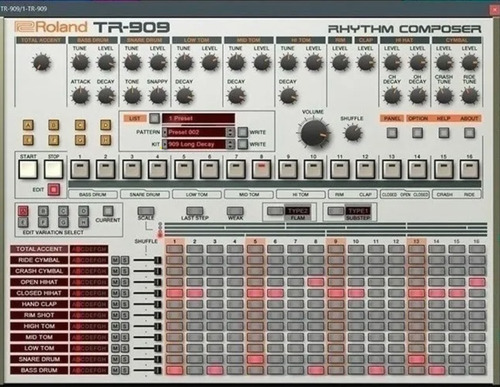This screenshot has height=387, width=500.
Task: Toggle Bass Drum step 1 in grid
Action: click(175, 370)
